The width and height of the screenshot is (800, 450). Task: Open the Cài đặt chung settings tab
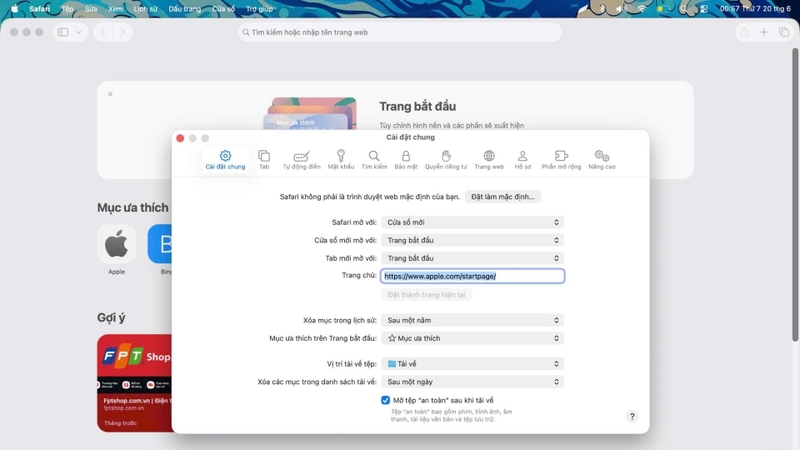coord(225,160)
